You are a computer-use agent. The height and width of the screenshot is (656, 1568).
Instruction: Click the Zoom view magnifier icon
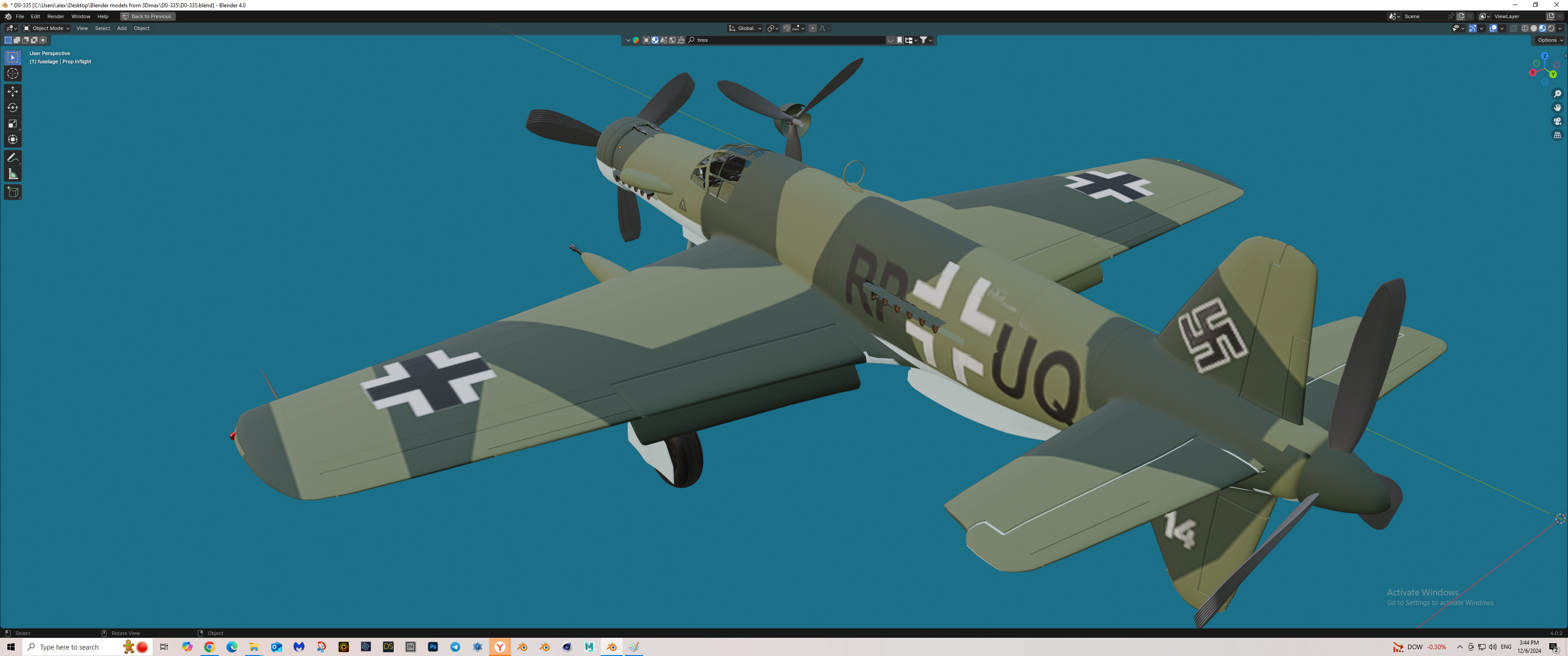[1558, 93]
